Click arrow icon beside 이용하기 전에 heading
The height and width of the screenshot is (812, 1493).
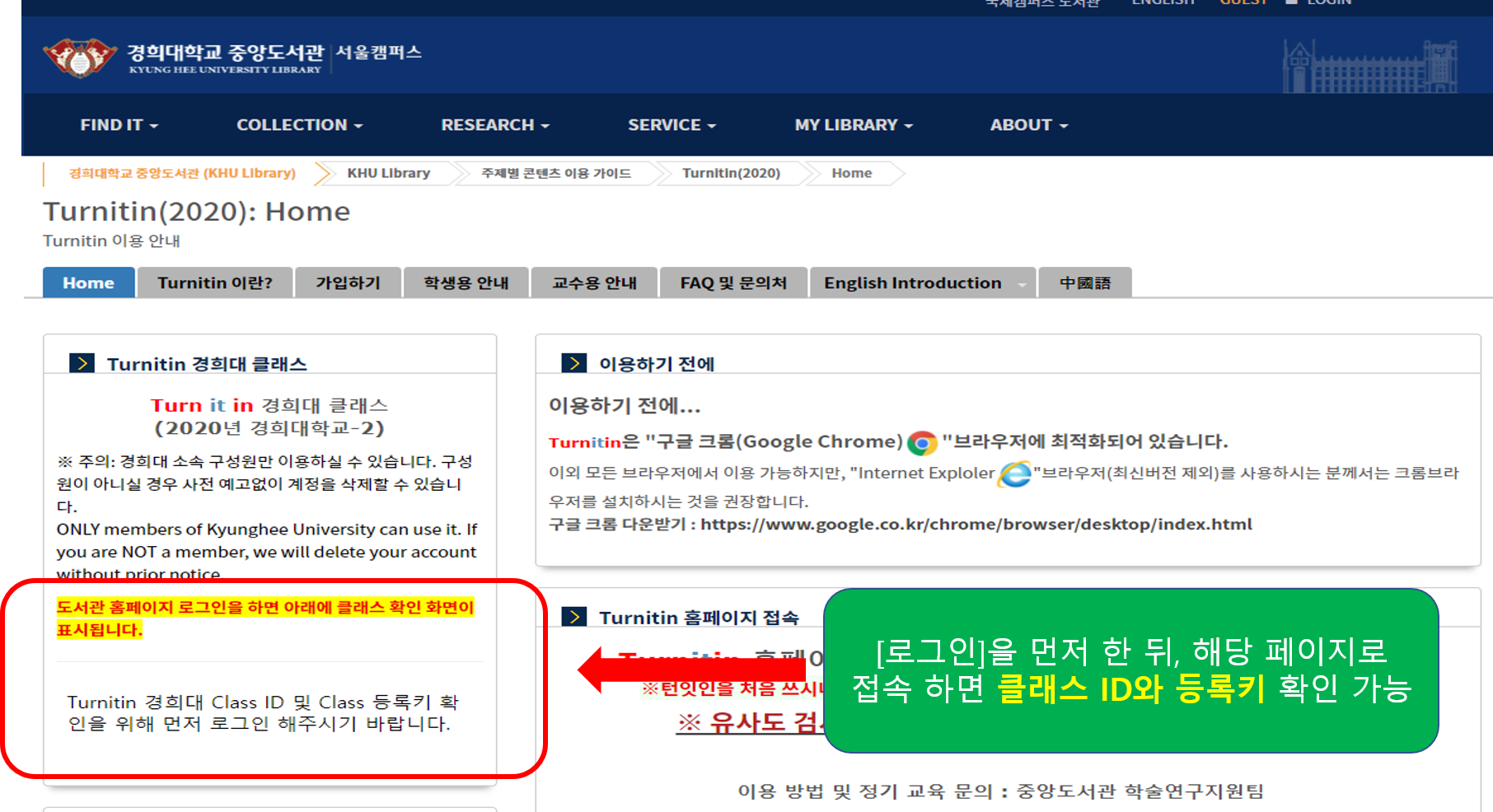573,363
